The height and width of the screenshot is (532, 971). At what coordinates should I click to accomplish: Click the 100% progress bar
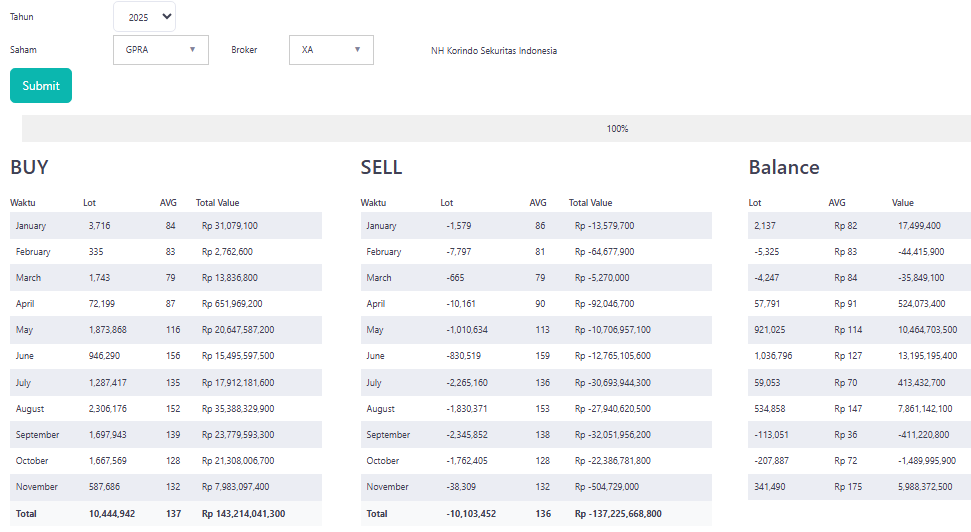496,129
